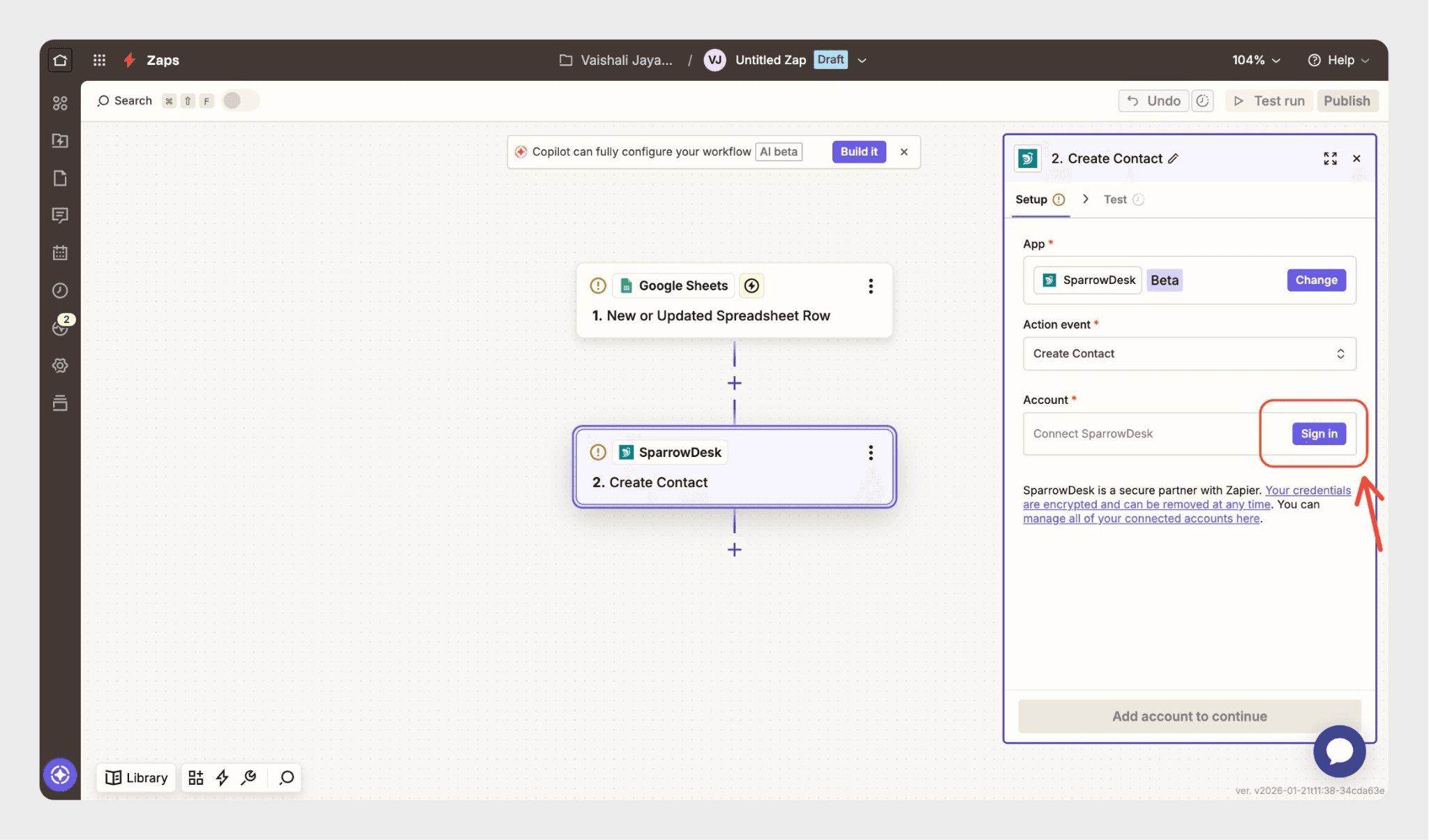Expand the 104% zoom dropdown
Screen dimensions: 1429x840
pyautogui.click(x=1256, y=60)
